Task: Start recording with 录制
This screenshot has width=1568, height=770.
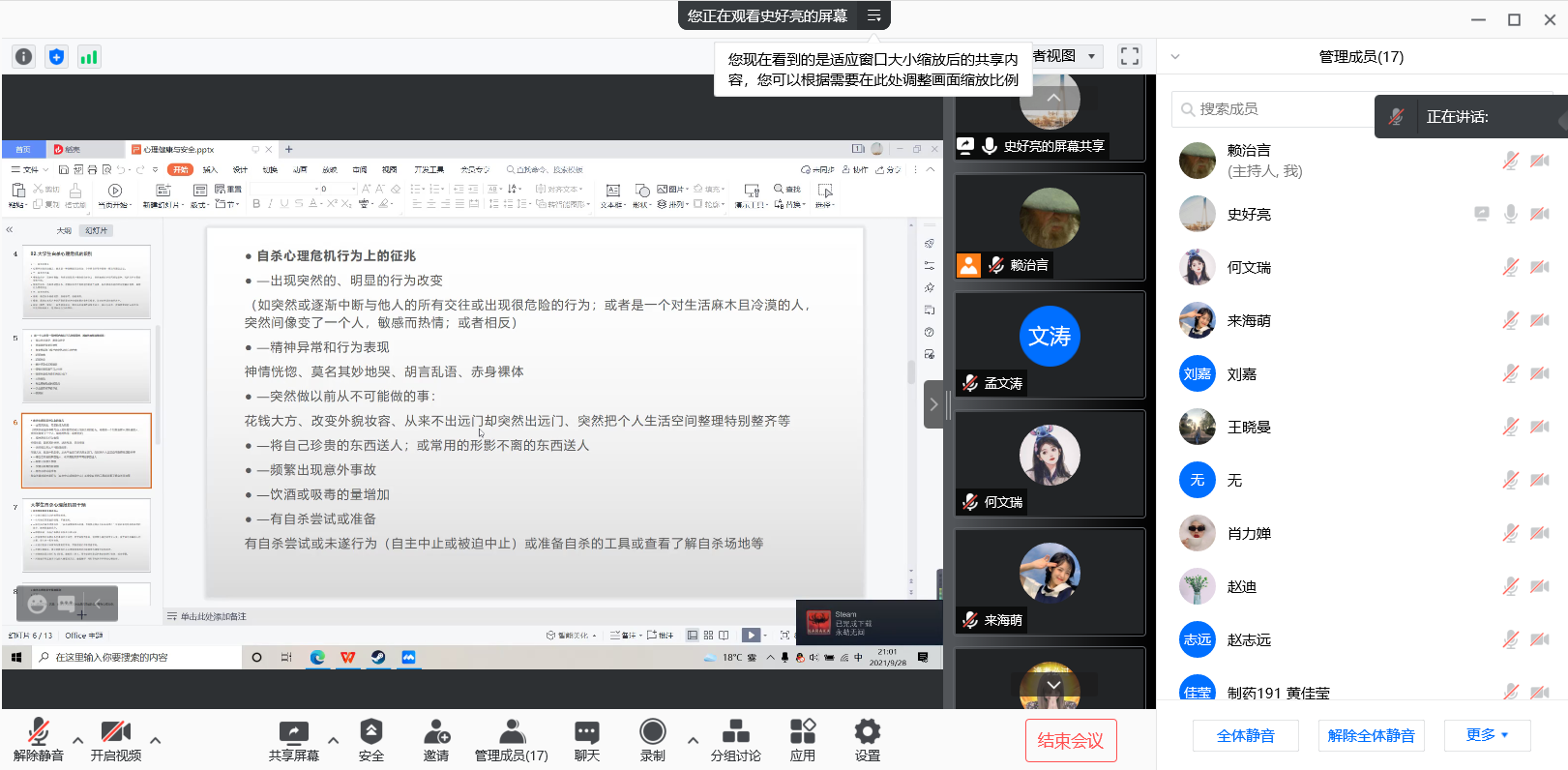Action: pos(653,740)
